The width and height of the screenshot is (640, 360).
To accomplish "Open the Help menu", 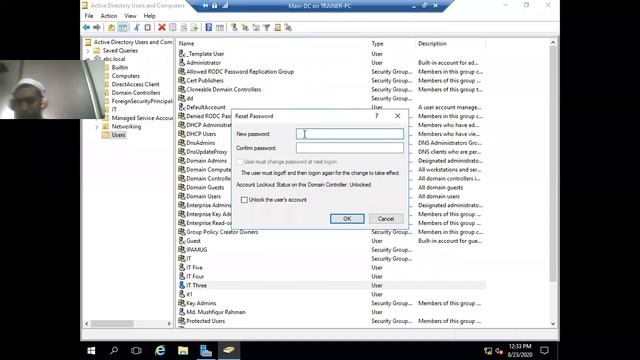I will click(x=149, y=16).
